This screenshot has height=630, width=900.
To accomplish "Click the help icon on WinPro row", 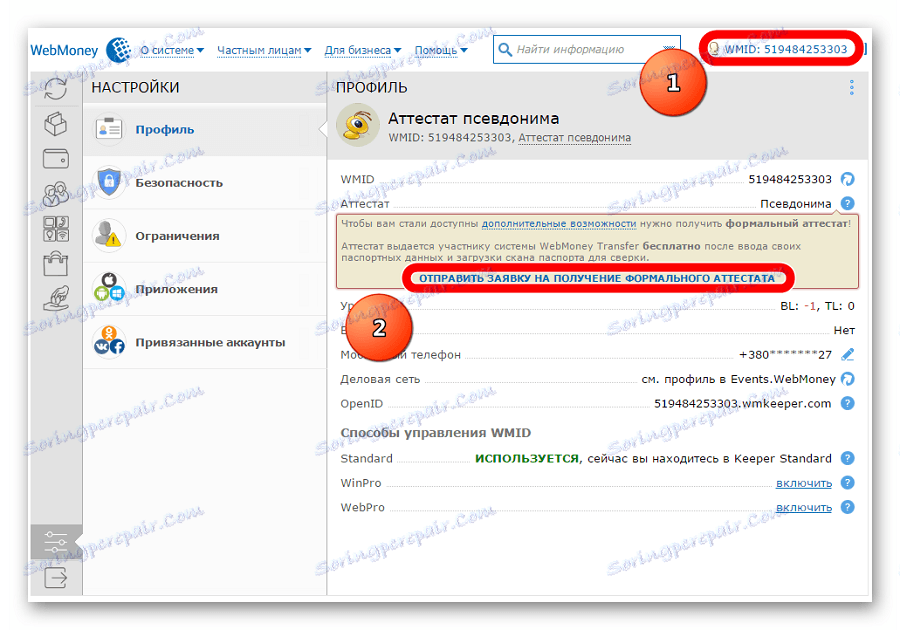I will [847, 483].
